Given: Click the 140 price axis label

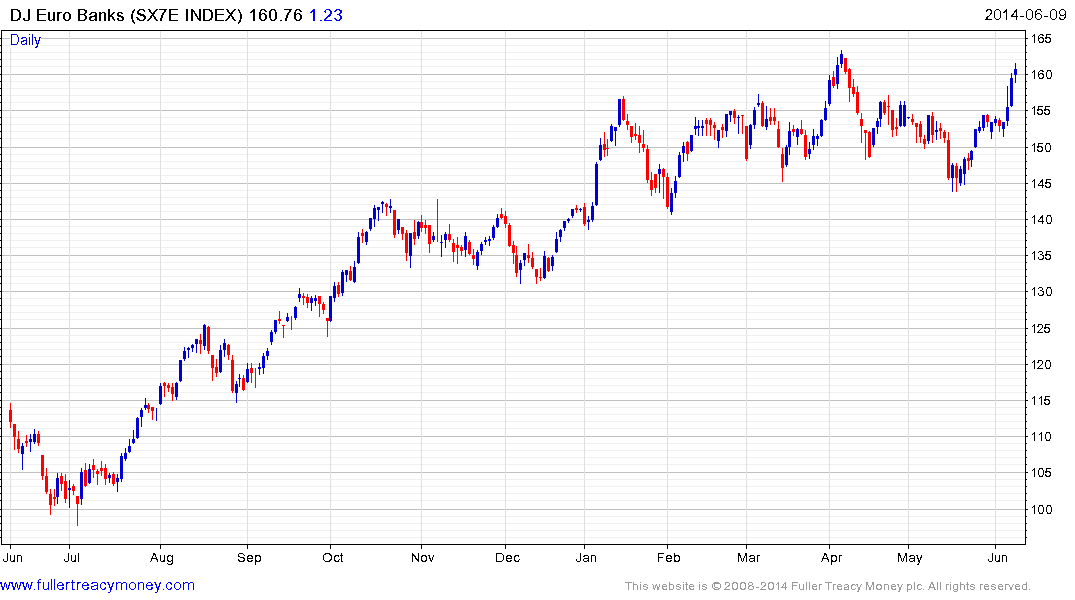Looking at the screenshot, I should (1041, 220).
